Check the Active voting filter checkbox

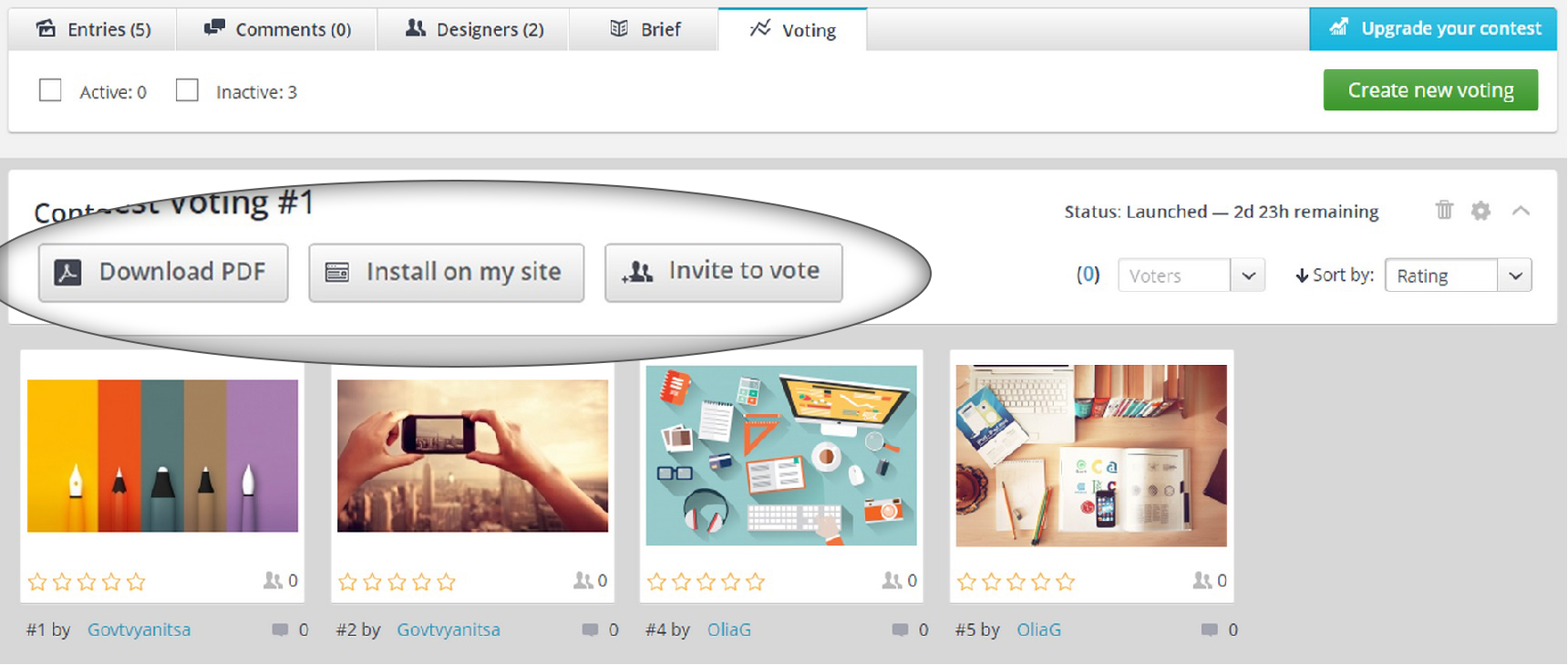point(50,90)
